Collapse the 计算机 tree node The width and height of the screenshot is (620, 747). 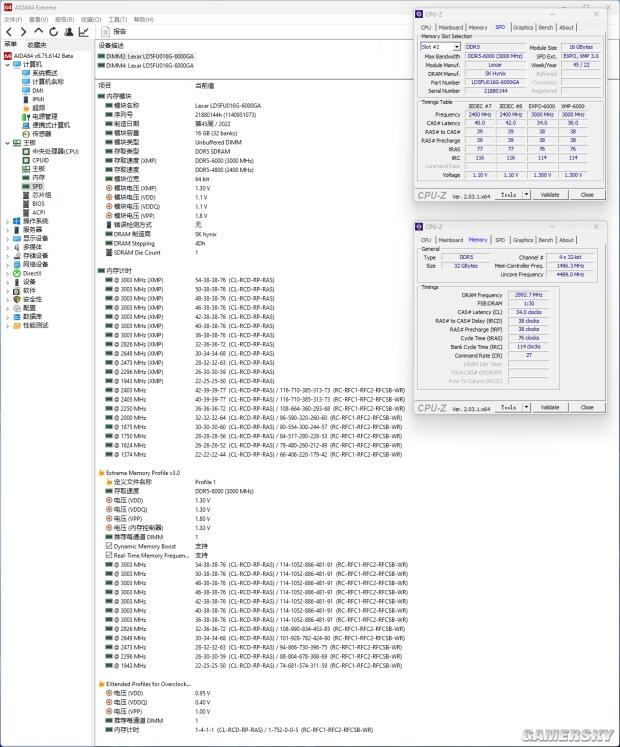(7, 64)
